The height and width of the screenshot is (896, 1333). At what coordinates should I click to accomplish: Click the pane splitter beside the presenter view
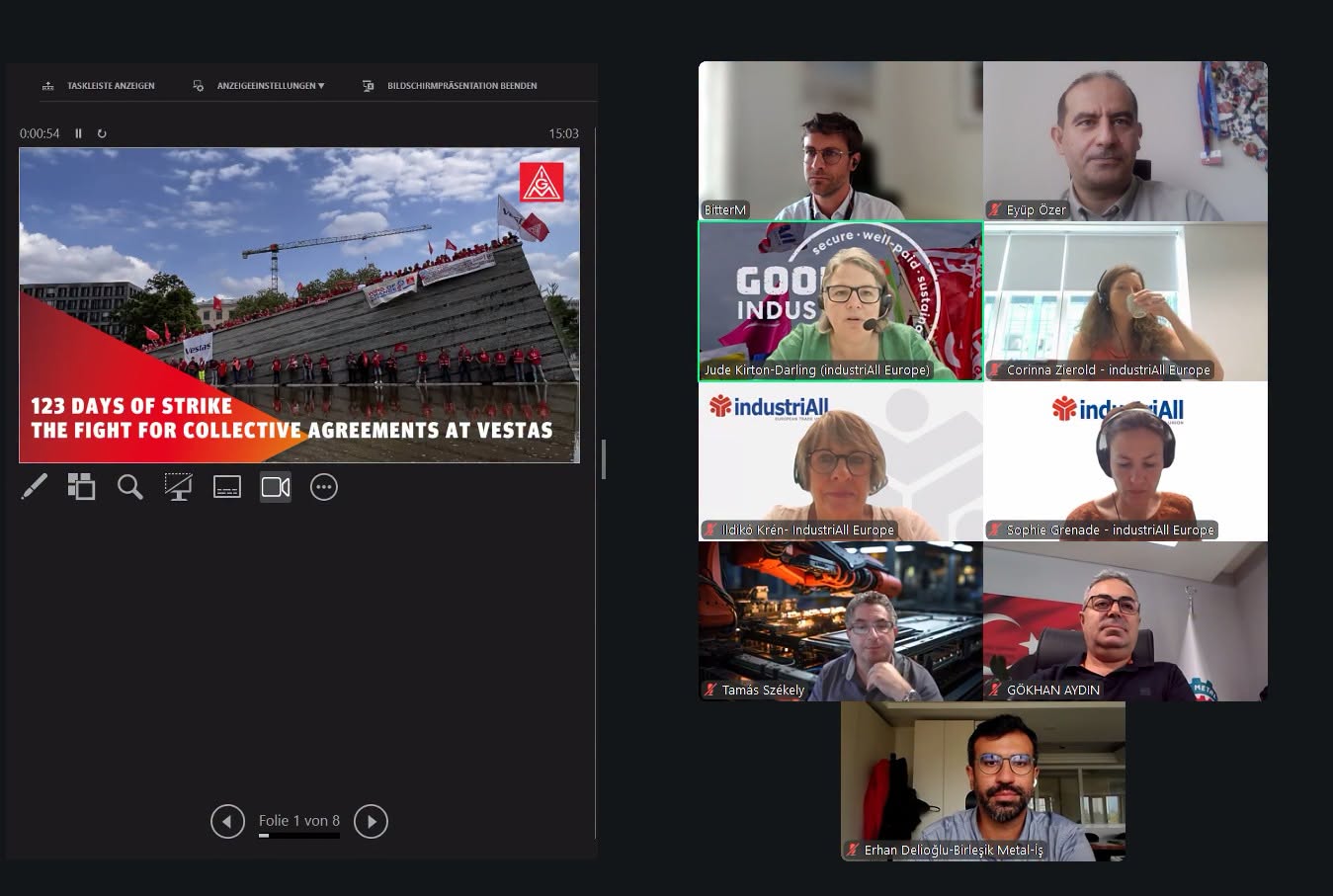pos(603,459)
